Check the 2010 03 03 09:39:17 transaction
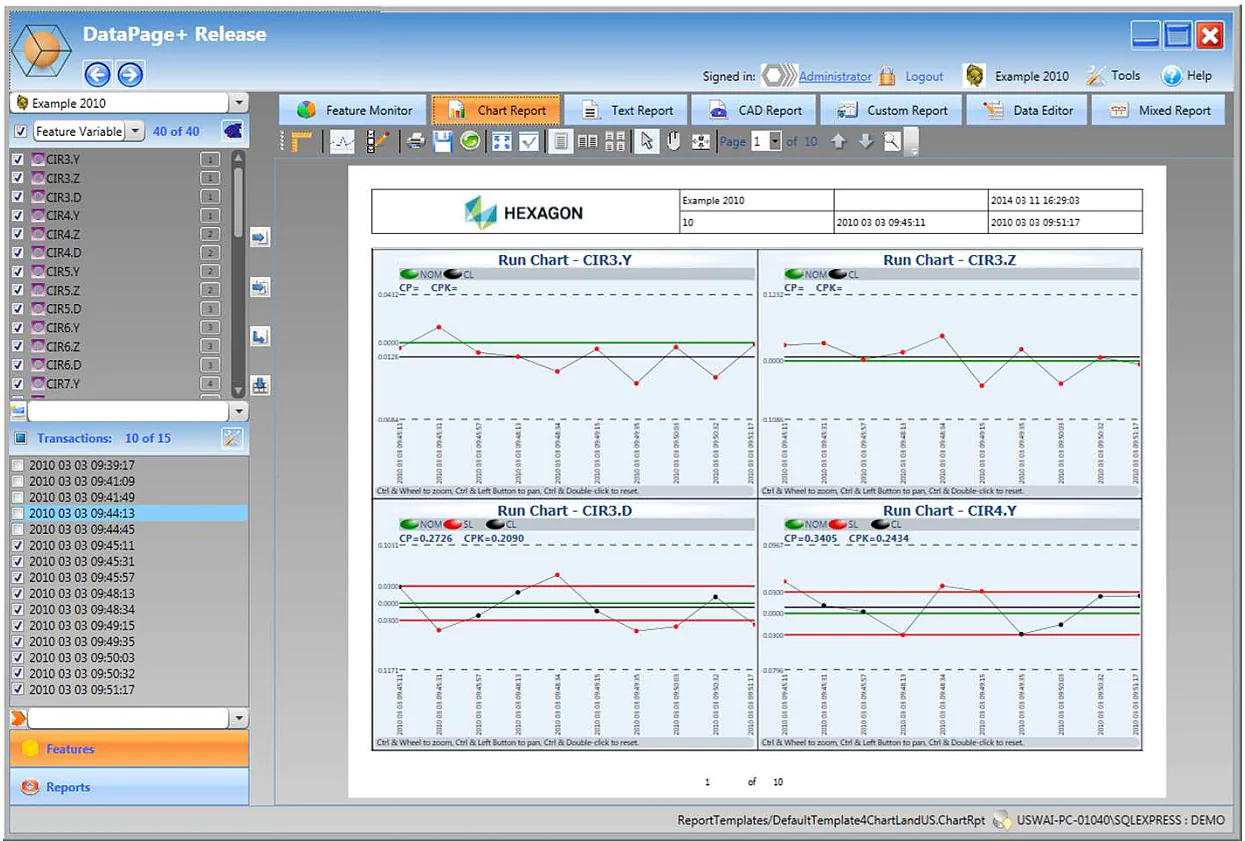1245x841 pixels. click(x=17, y=465)
